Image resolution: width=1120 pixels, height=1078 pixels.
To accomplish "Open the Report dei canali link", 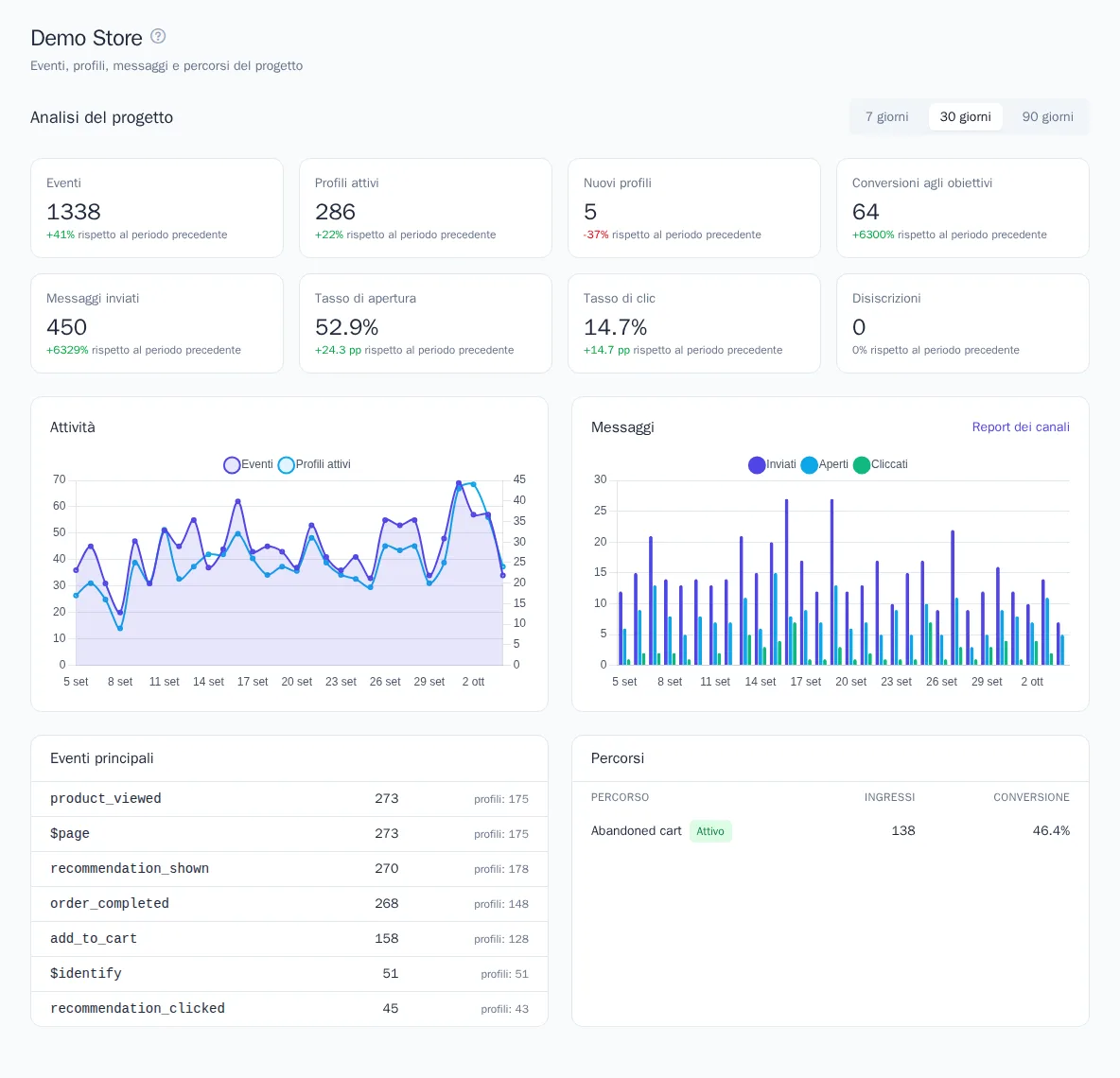I will 1021,426.
